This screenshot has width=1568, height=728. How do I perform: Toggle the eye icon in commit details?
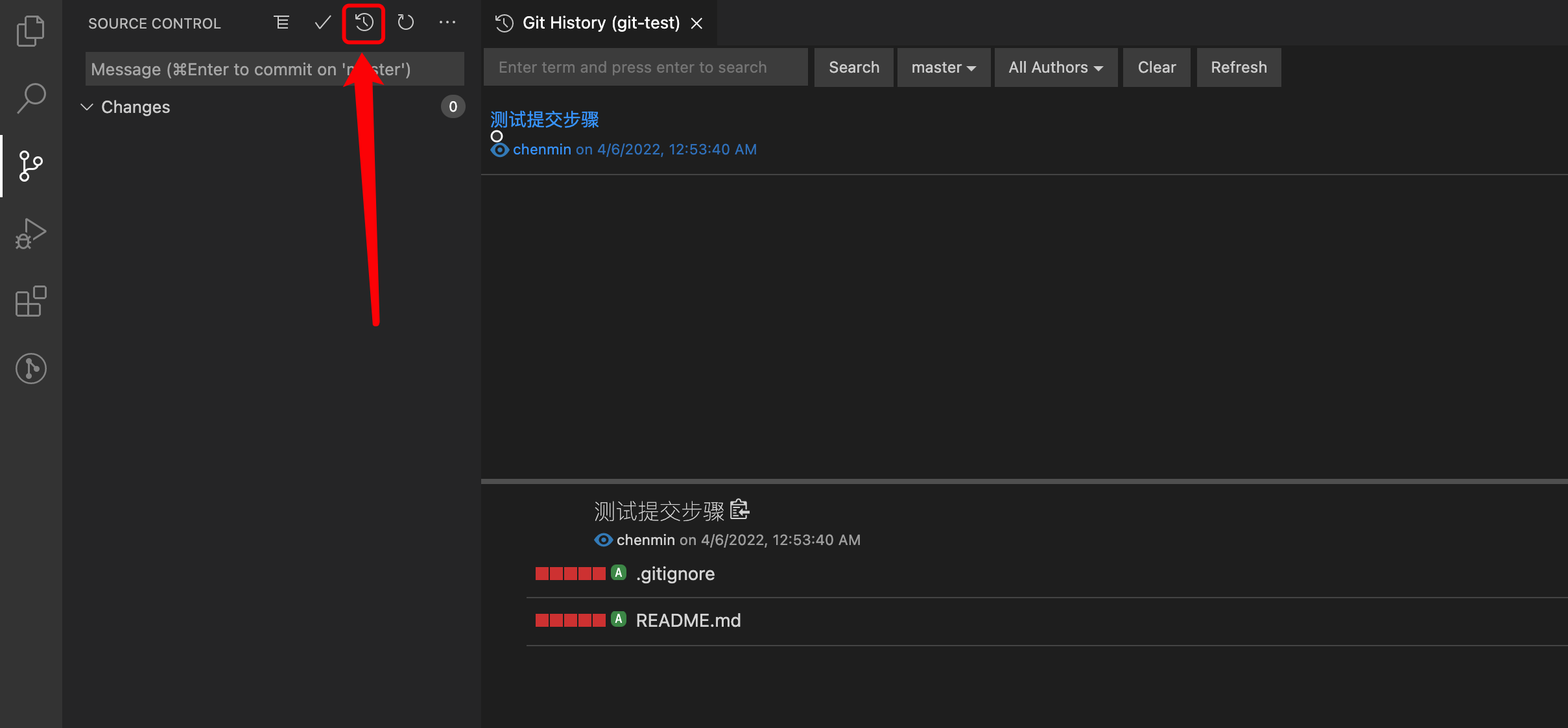coord(602,540)
